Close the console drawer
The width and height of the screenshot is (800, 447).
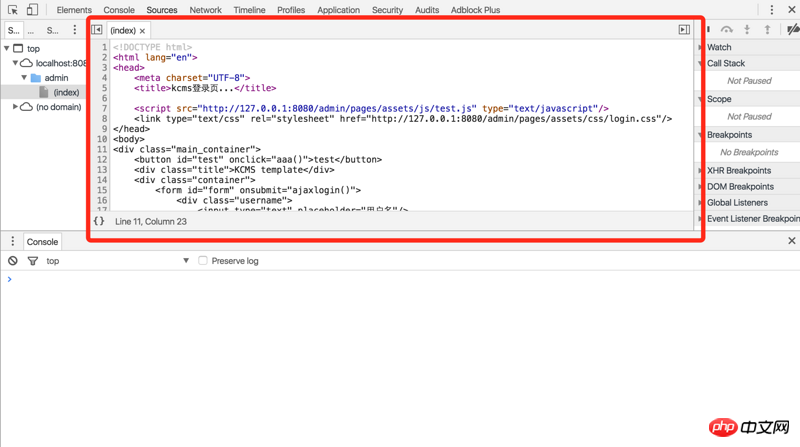tap(791, 240)
